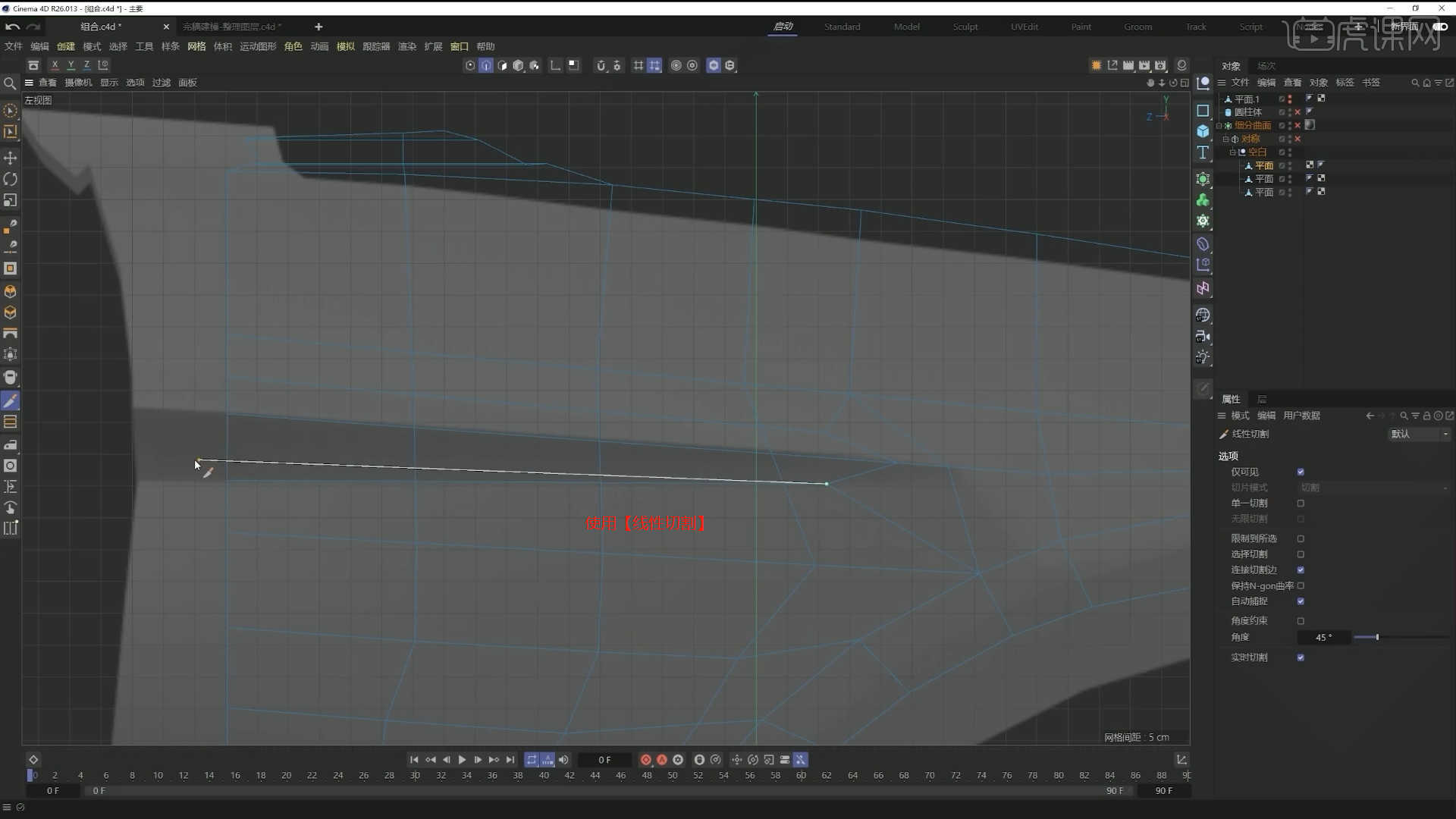This screenshot has width=1456, height=819.
Task: Toggle 连接切割边 connect cut edges checkbox
Action: [1301, 570]
